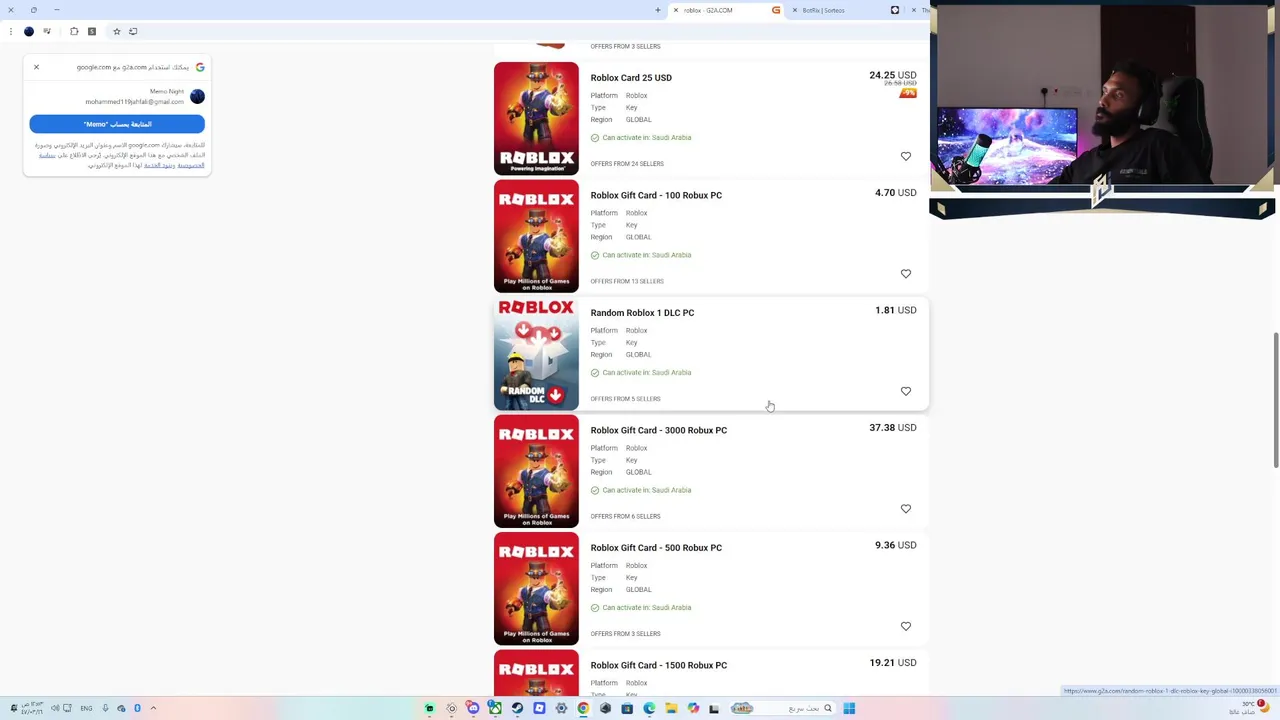
Task: Click OFFERS FROM 13 SELLERS text
Action: click(x=627, y=281)
